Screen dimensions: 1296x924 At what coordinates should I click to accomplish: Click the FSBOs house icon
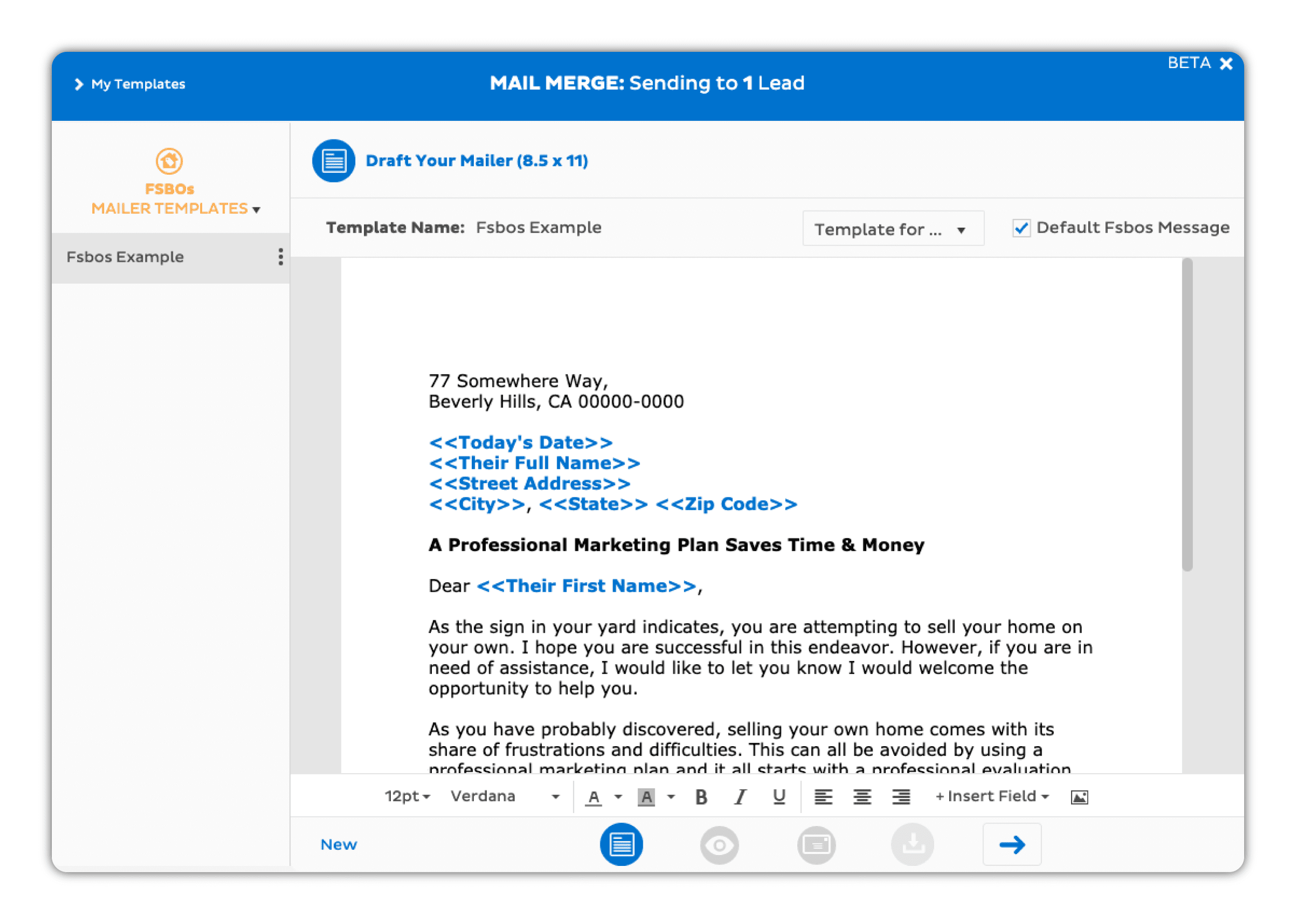pyautogui.click(x=170, y=161)
